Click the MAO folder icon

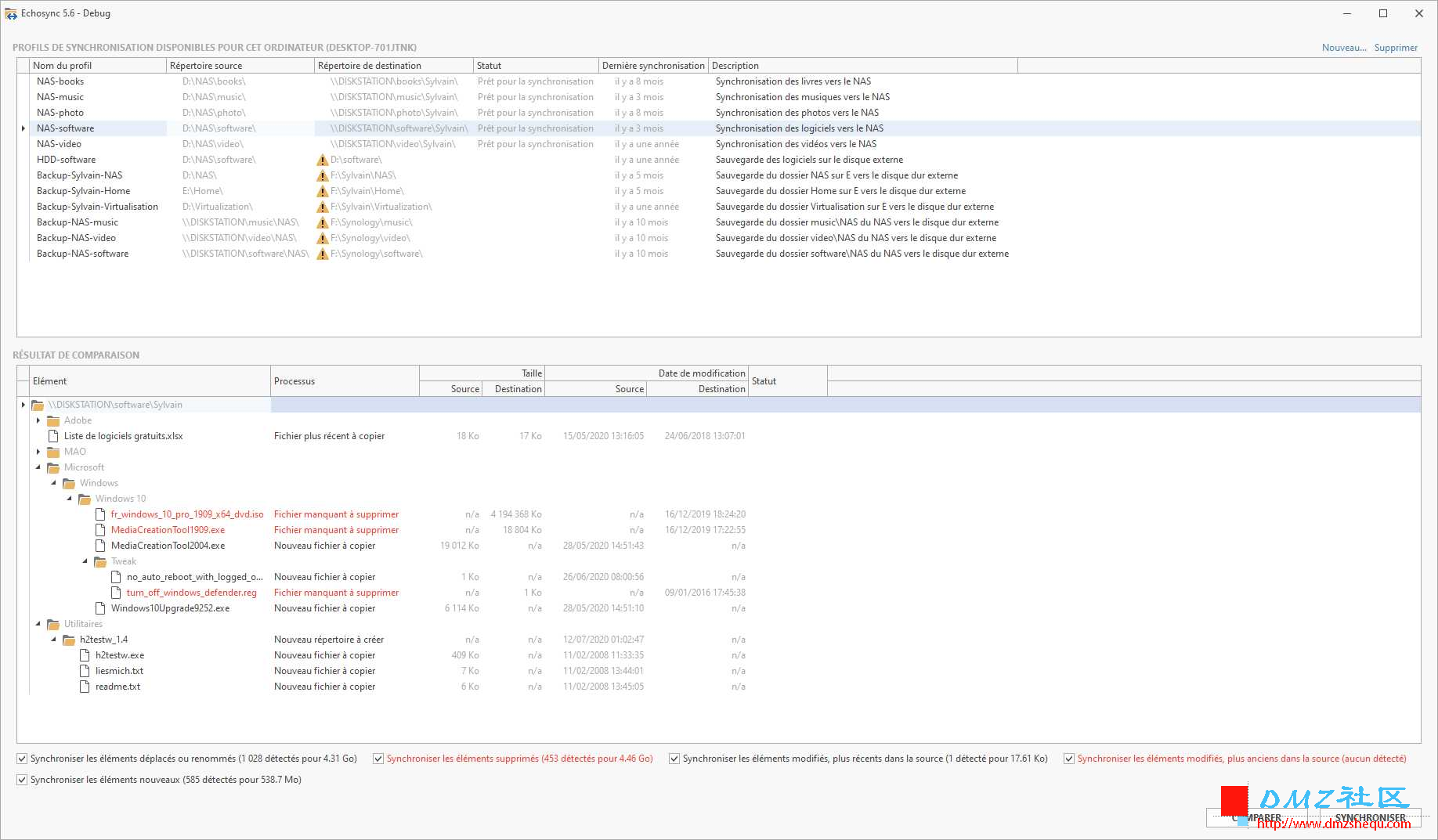(53, 452)
